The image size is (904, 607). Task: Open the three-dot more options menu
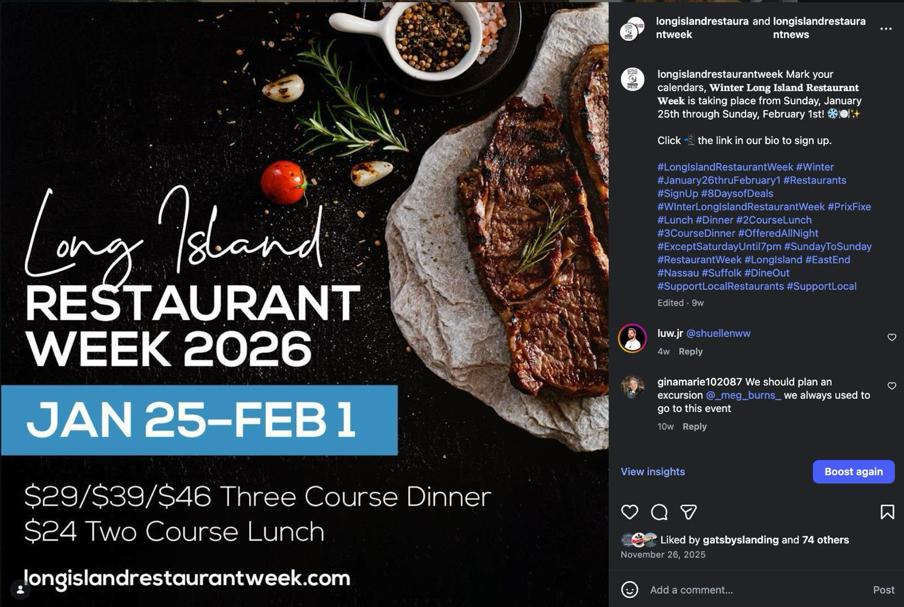click(x=886, y=29)
